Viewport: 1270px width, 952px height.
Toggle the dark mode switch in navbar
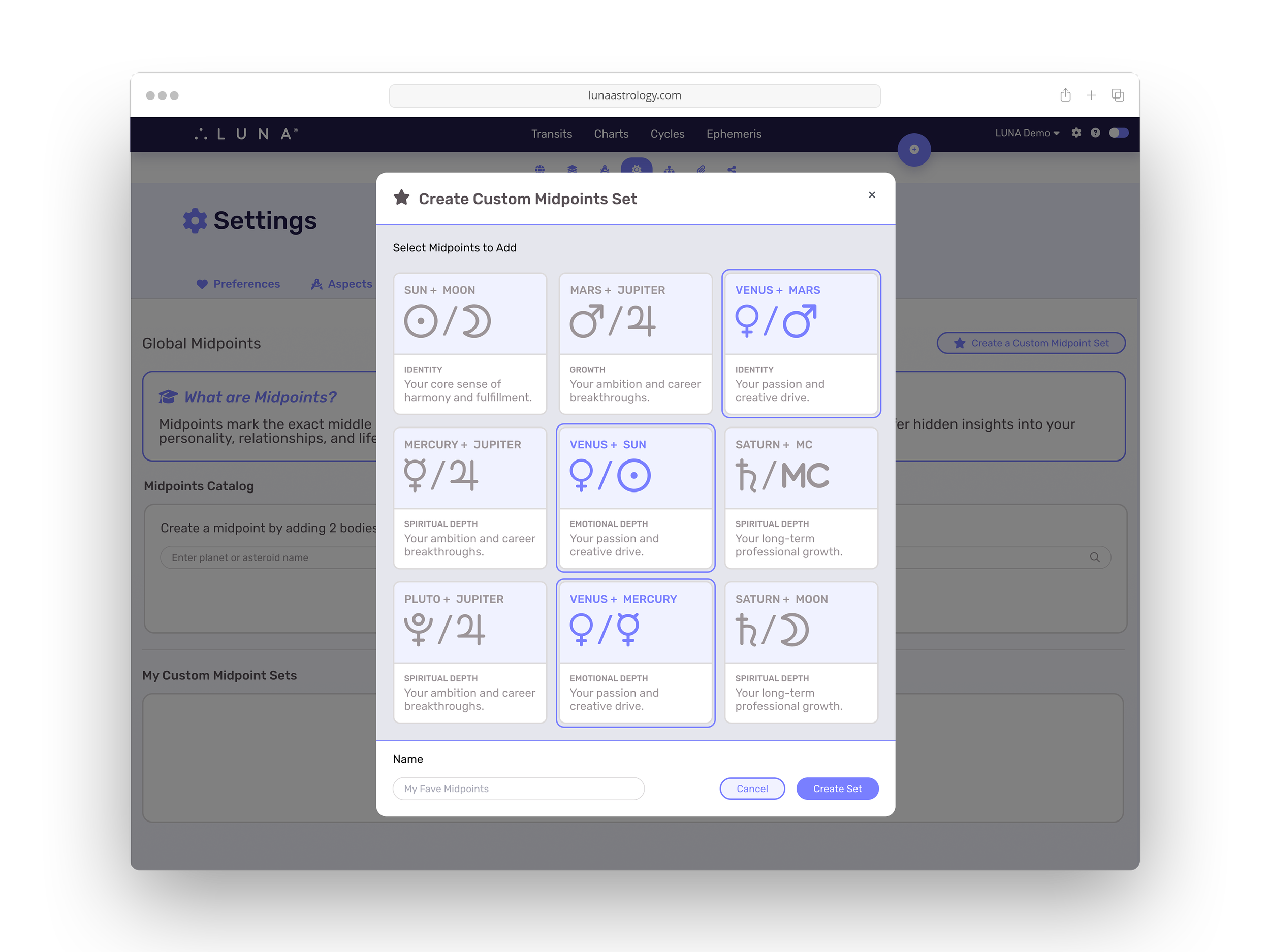[x=1119, y=133]
